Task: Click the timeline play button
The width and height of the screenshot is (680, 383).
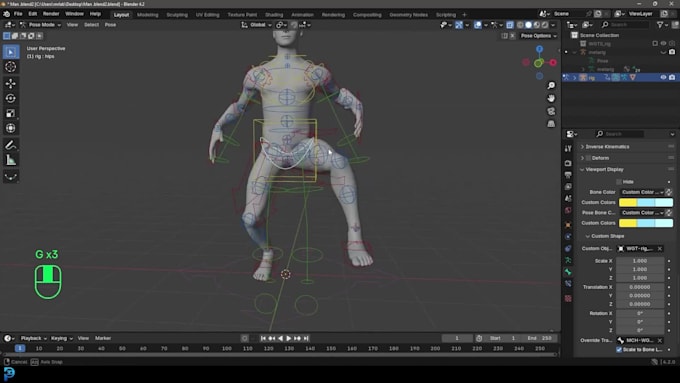Action: [289, 338]
